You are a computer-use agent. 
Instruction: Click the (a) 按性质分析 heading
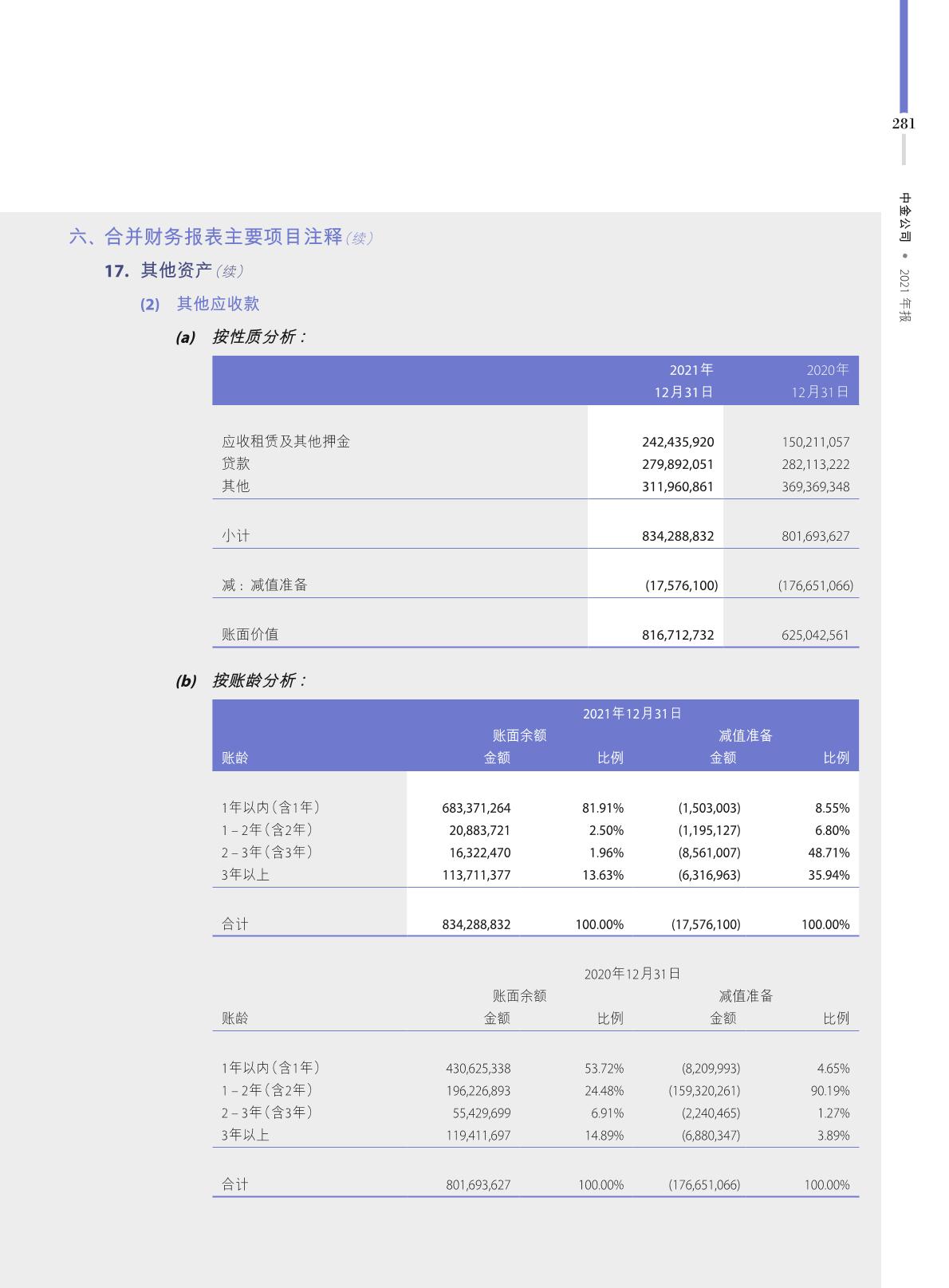[x=242, y=337]
